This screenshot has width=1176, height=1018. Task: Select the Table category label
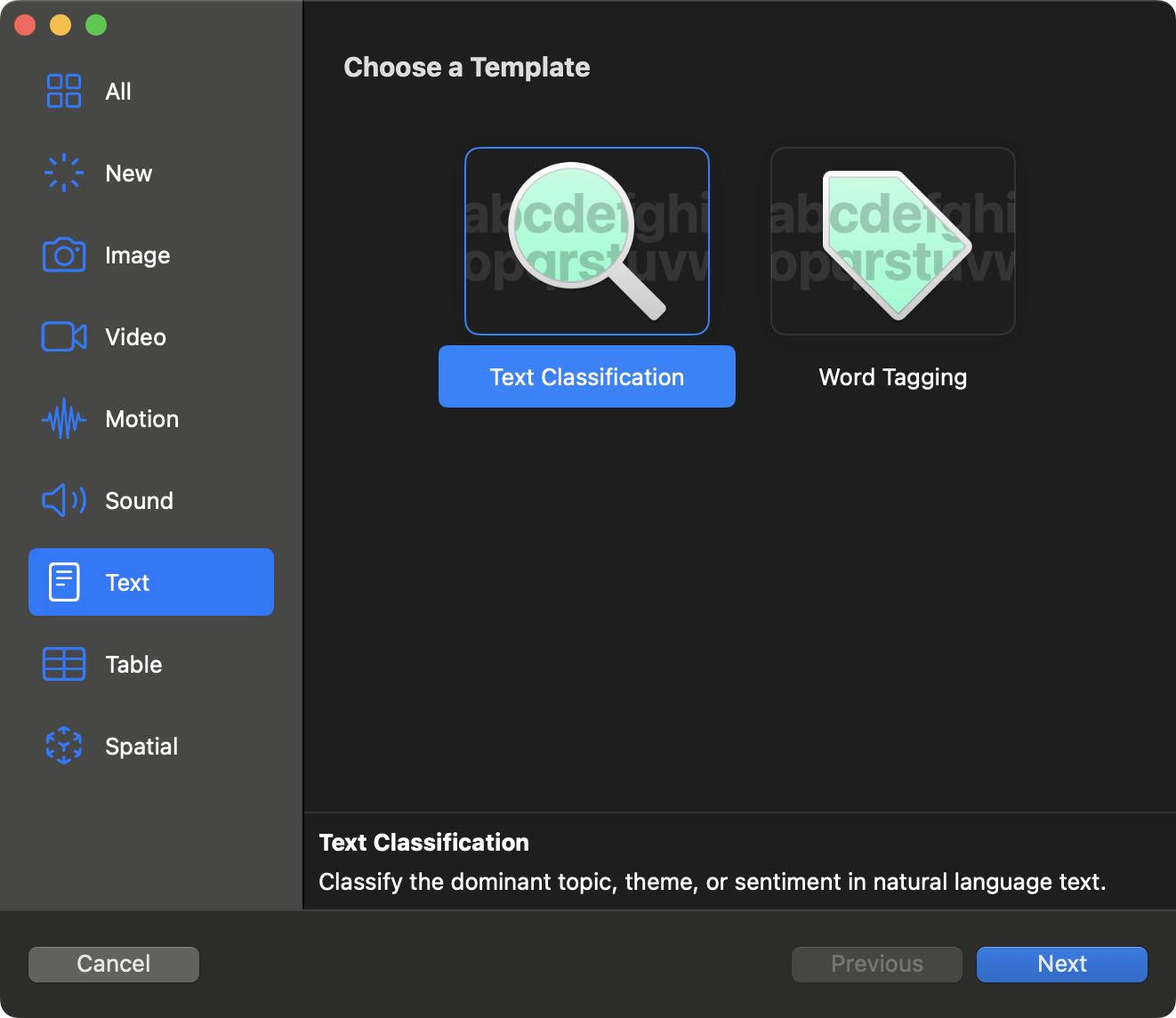tap(134, 665)
